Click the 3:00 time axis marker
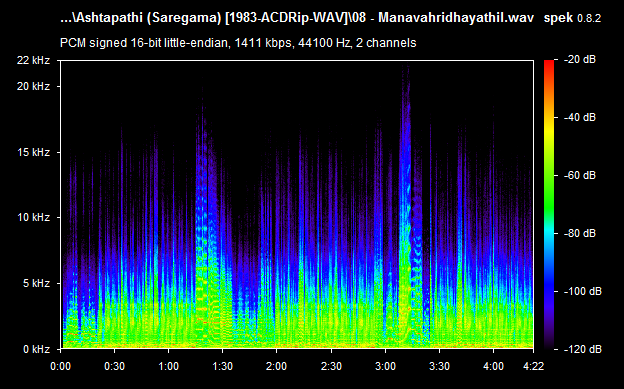624x389 pixels. pyautogui.click(x=385, y=366)
